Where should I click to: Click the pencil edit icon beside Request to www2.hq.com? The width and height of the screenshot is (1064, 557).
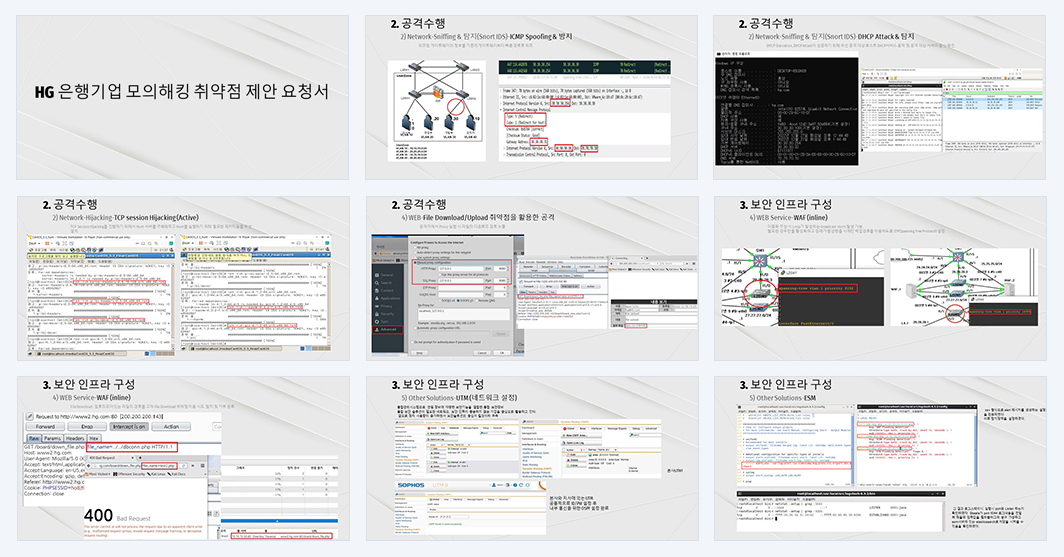pos(30,417)
